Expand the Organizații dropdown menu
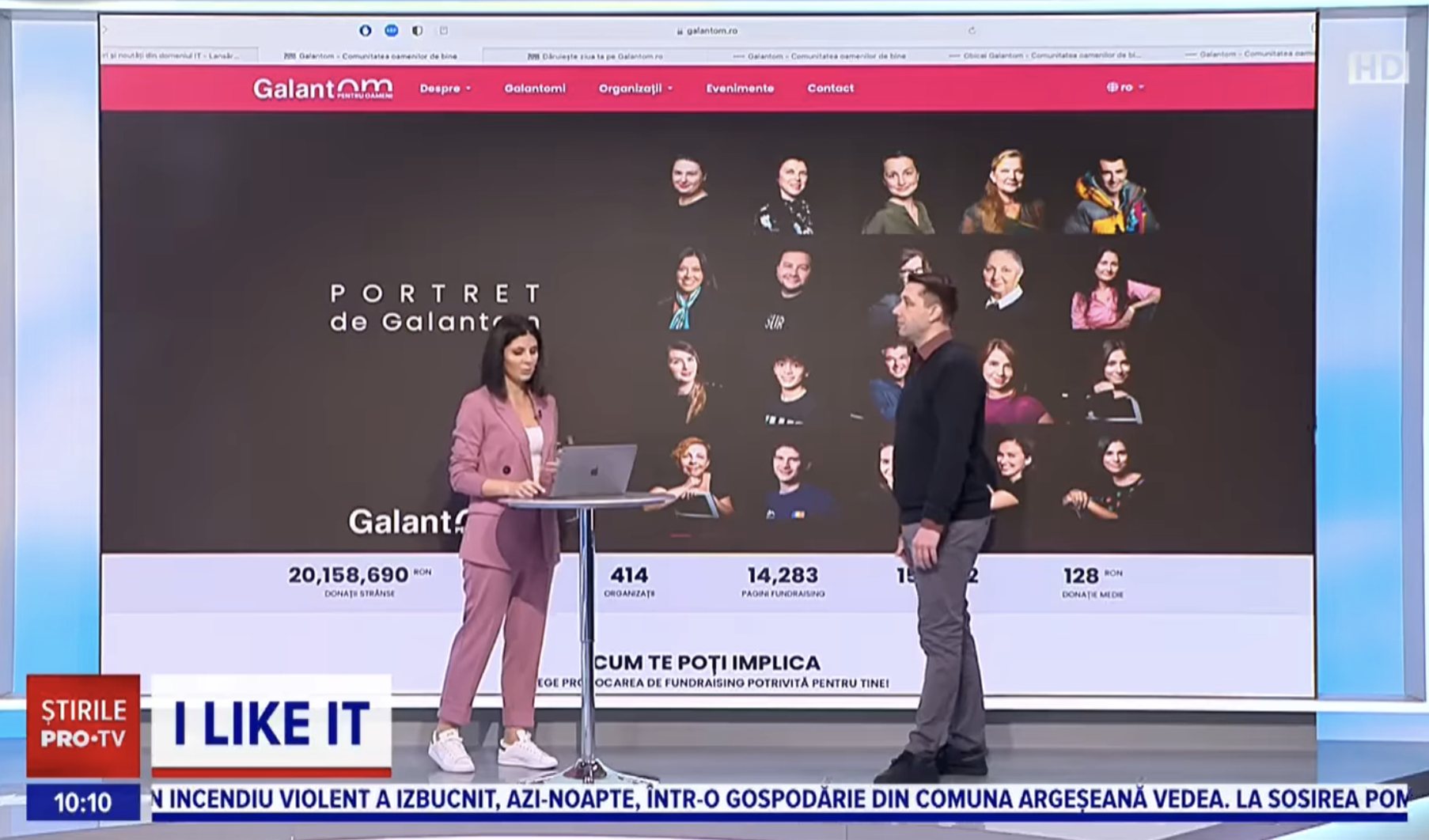 tap(635, 89)
